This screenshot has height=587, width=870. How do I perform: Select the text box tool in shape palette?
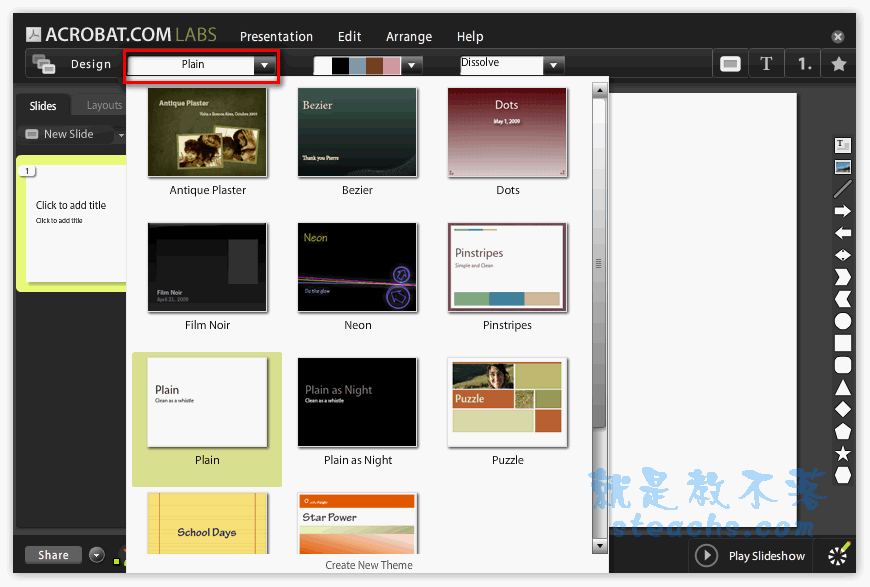pos(842,146)
